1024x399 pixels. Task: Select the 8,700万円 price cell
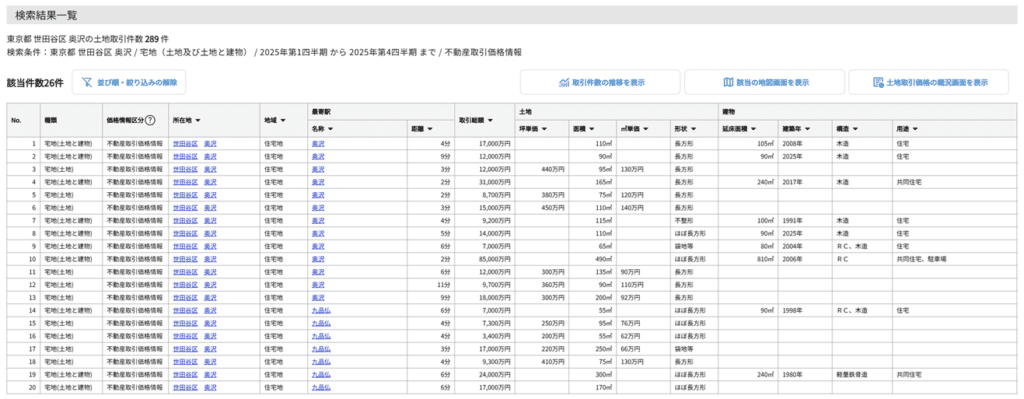point(485,195)
